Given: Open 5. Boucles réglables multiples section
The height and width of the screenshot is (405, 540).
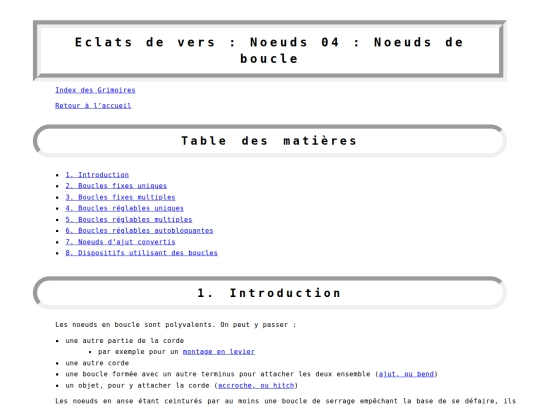Looking at the screenshot, I should pyautogui.click(x=129, y=219).
